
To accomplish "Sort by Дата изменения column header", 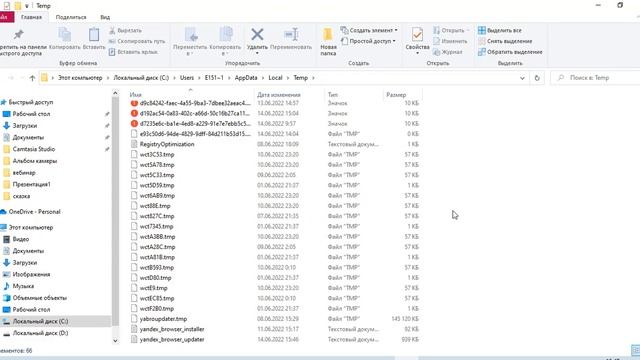I will 279,95.
